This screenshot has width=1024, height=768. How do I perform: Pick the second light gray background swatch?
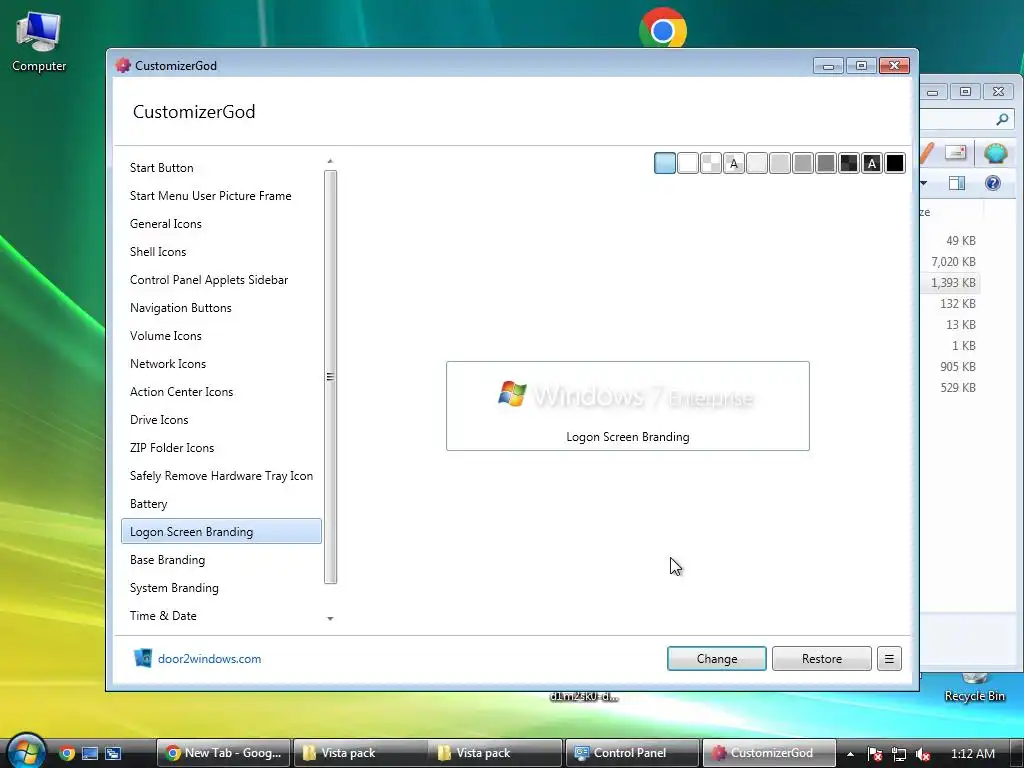(x=780, y=163)
